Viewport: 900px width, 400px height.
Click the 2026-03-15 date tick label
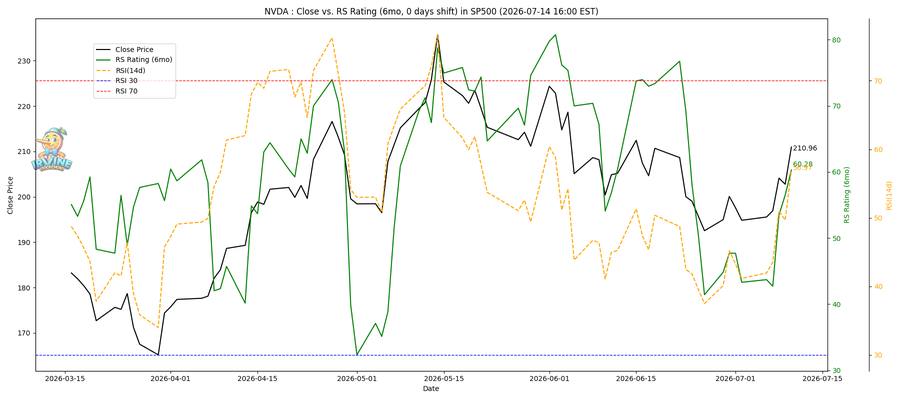(65, 379)
